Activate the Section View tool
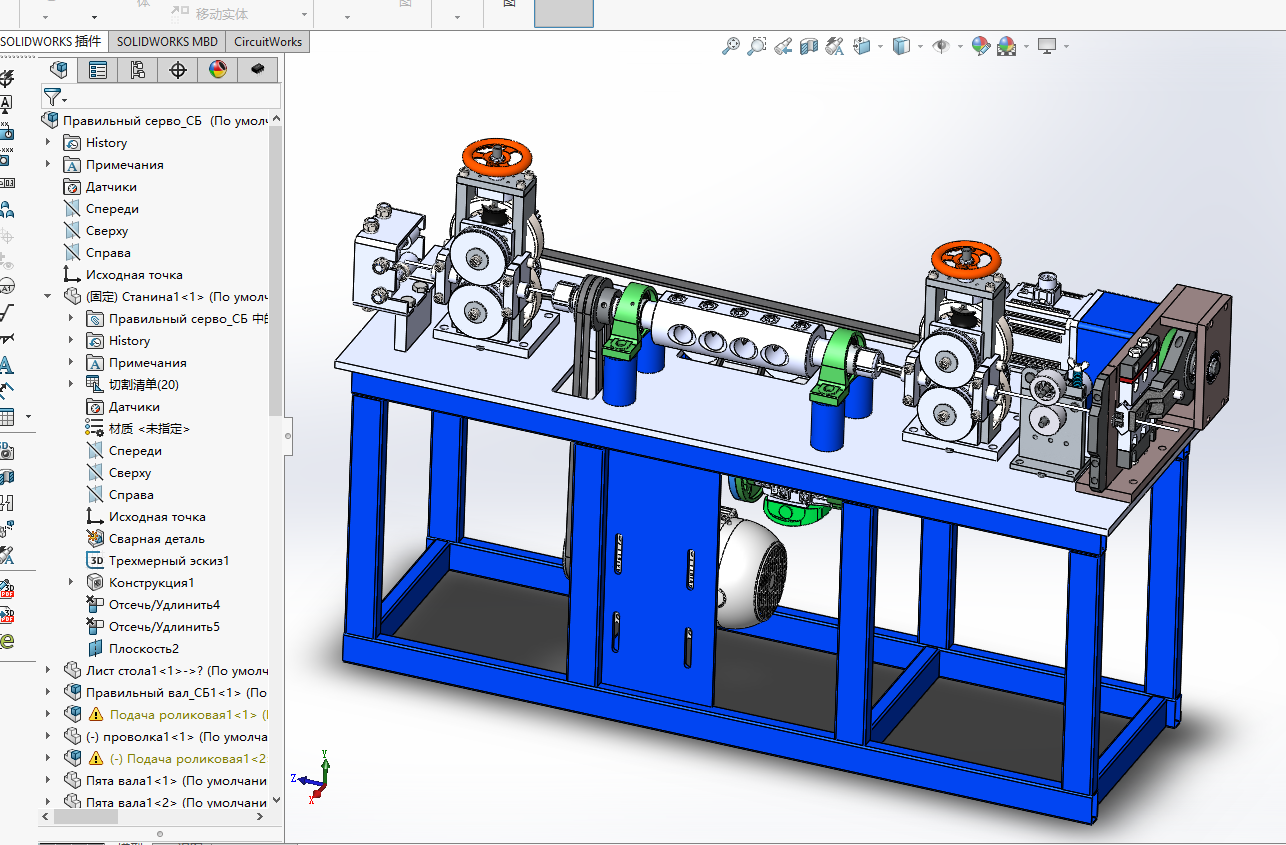Screen dimensions: 1286x845 [x=809, y=45]
